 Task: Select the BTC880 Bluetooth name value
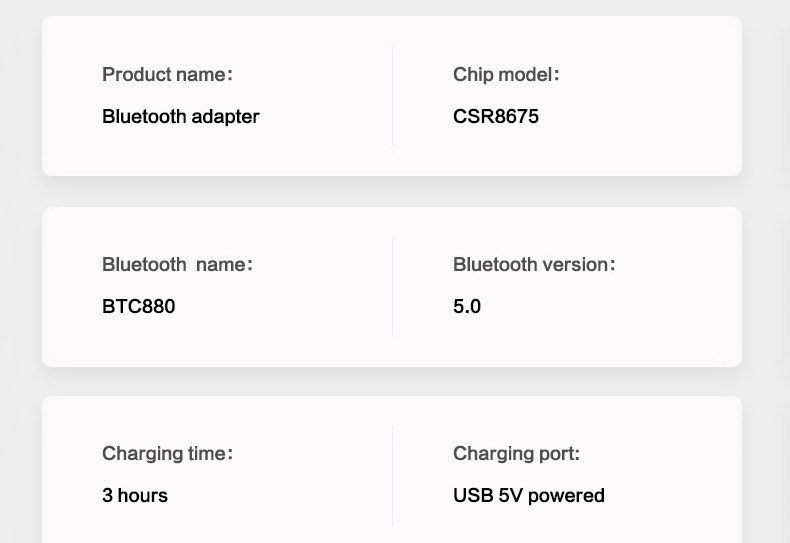138,307
